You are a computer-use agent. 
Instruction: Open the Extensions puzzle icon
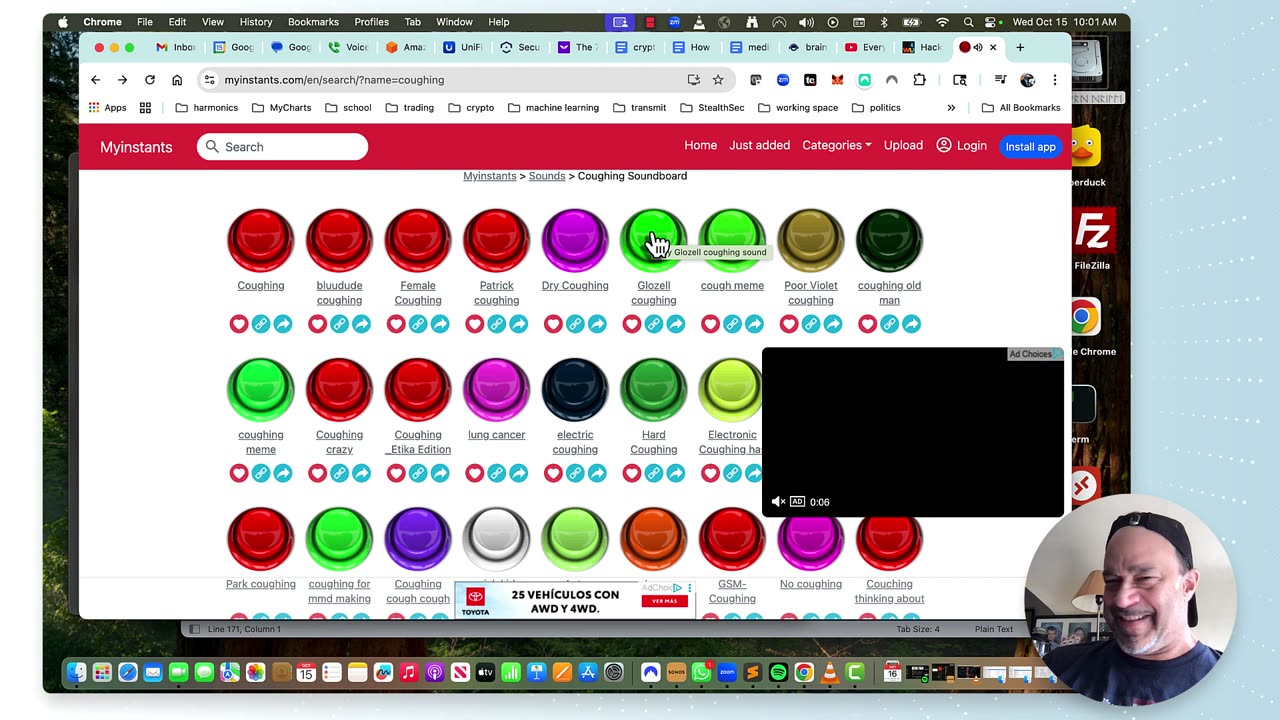click(x=919, y=80)
